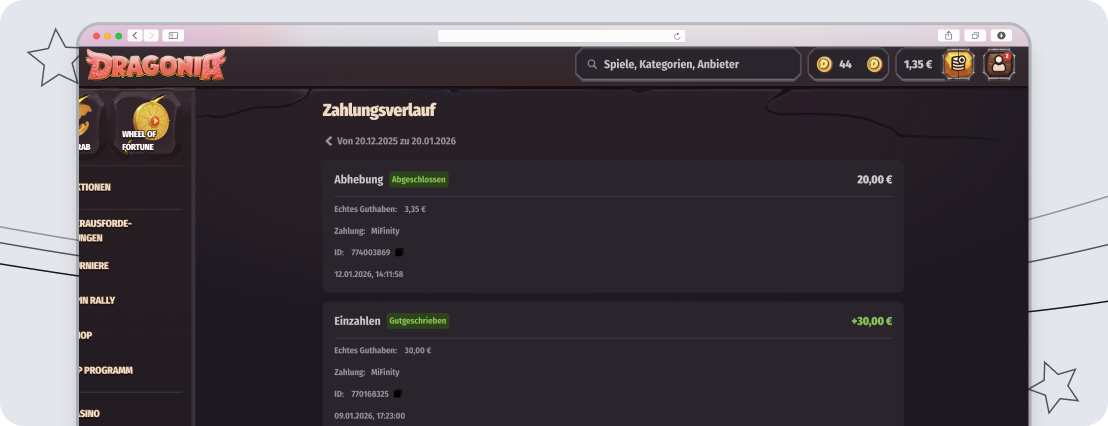Click the left gold coin icon beside 44

[824, 64]
